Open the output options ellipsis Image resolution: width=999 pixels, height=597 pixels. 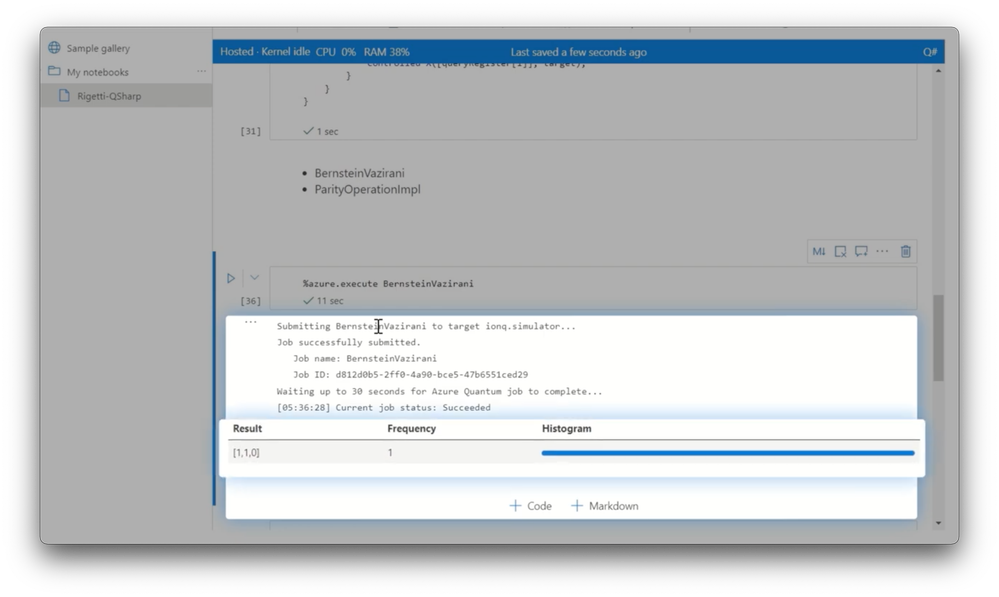tap(250, 322)
